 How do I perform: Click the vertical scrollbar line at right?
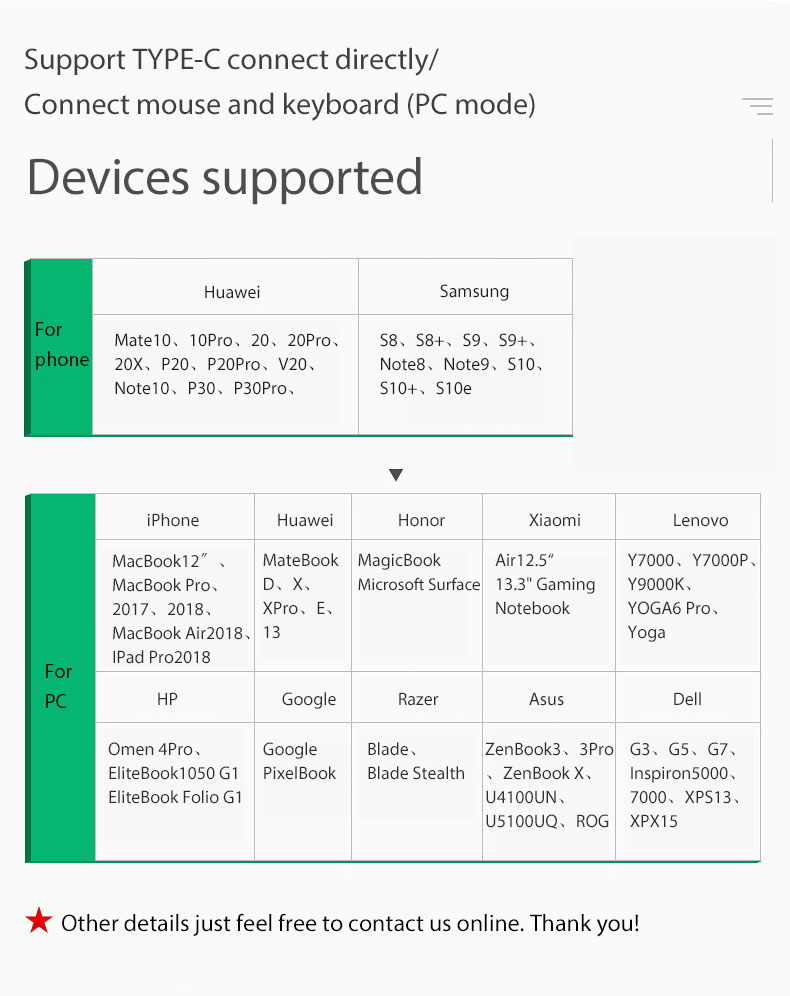coord(772,170)
